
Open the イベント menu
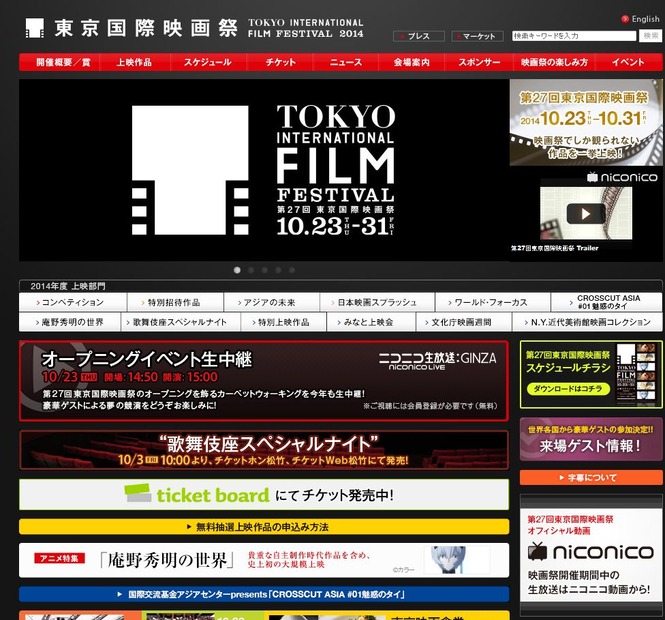tap(629, 62)
